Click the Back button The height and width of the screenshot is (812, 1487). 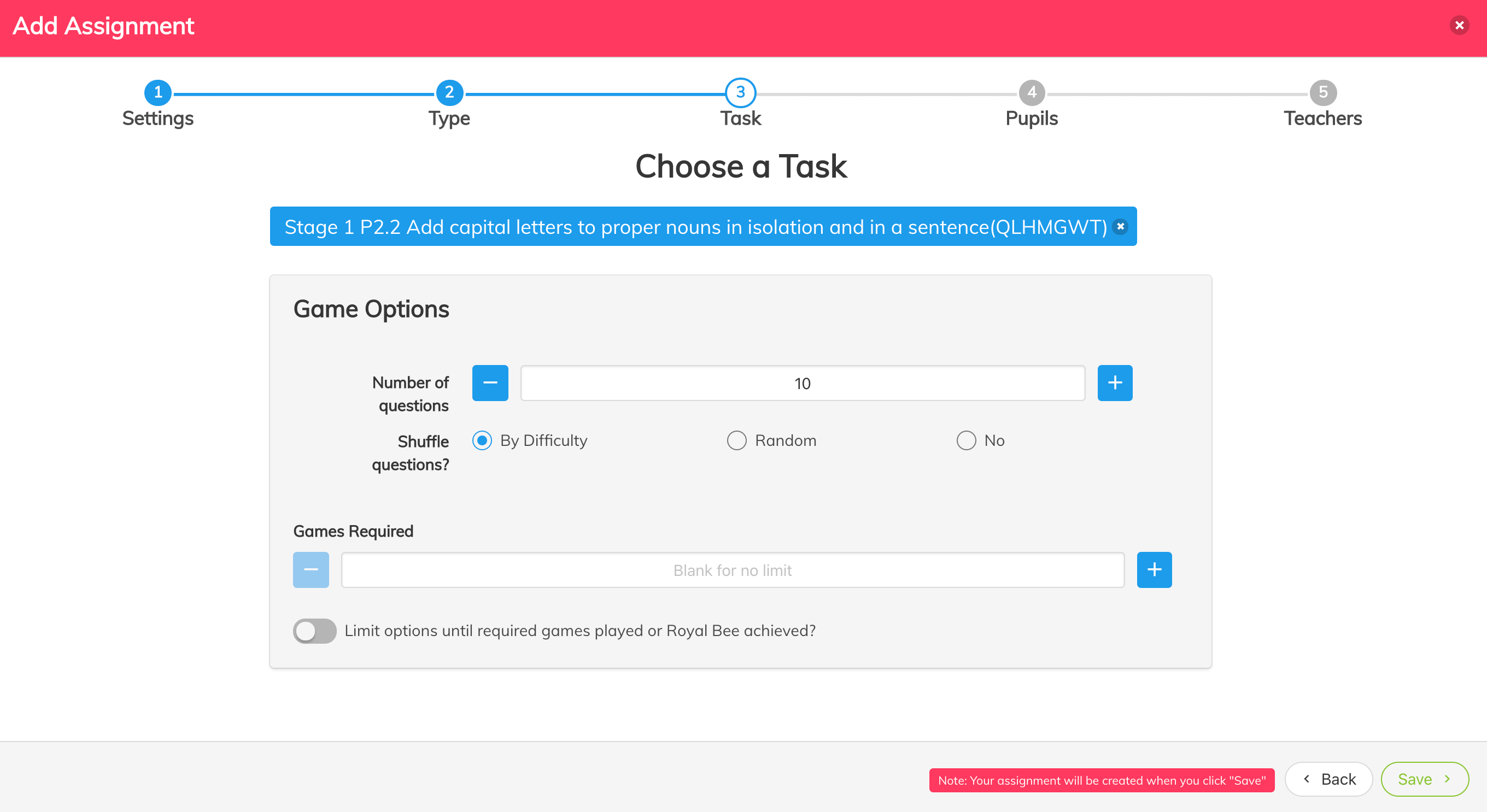pyautogui.click(x=1328, y=779)
